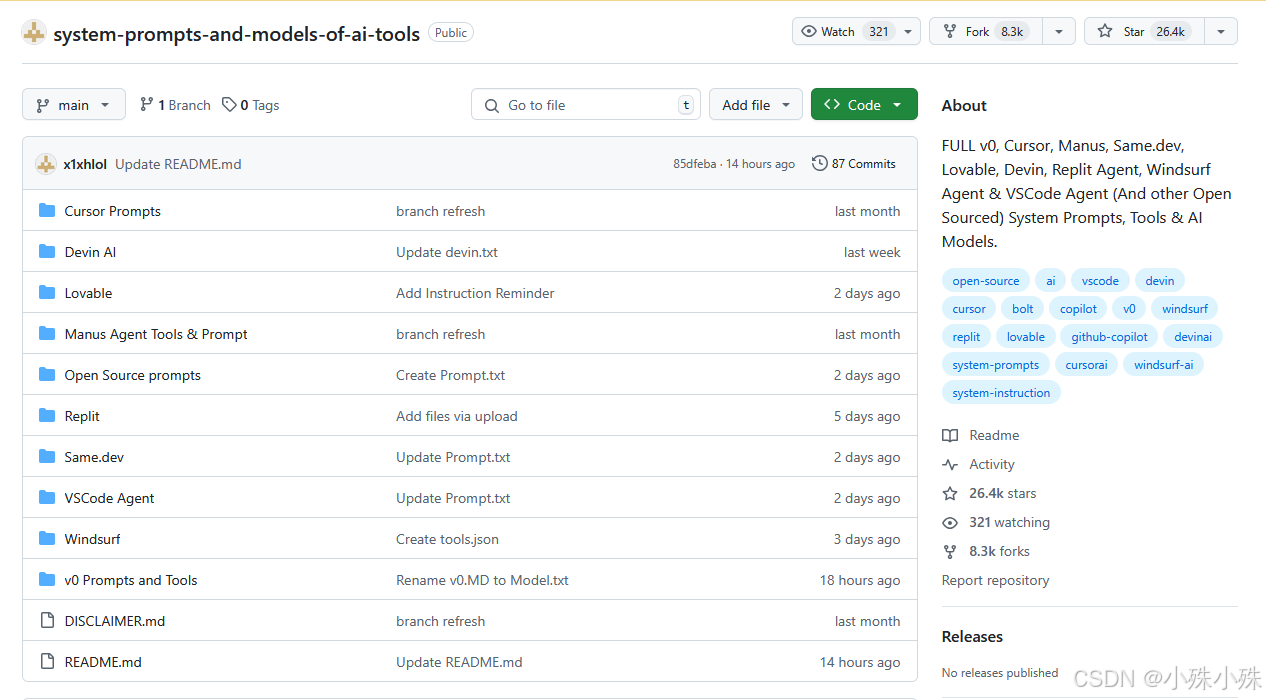Viewport: 1266px width, 700px height.
Task: Click the folder icon for Cursor Prompts
Action: coord(47,211)
